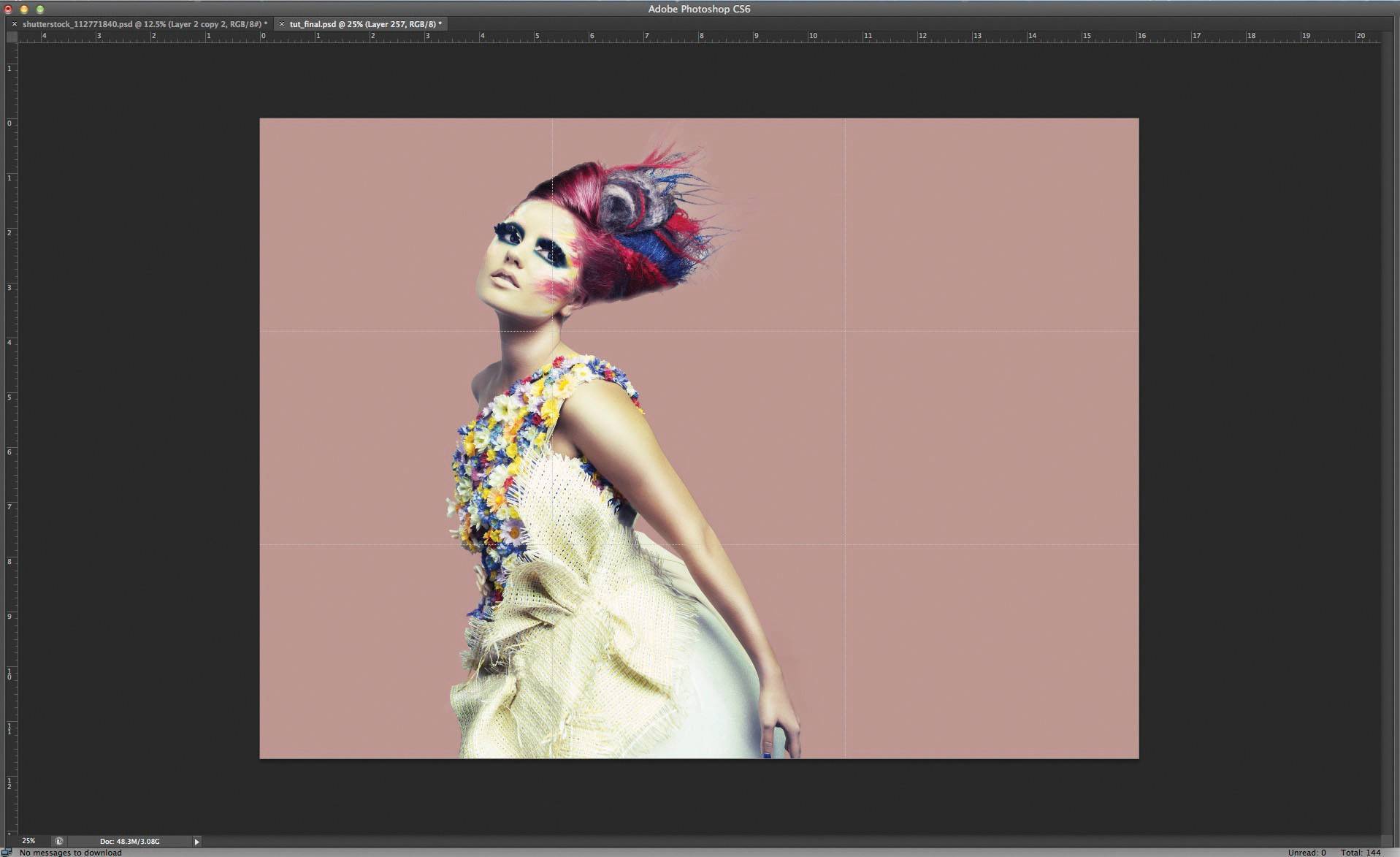1400x857 pixels.
Task: Click the vertical ruler on the left edge
Action: [12, 438]
